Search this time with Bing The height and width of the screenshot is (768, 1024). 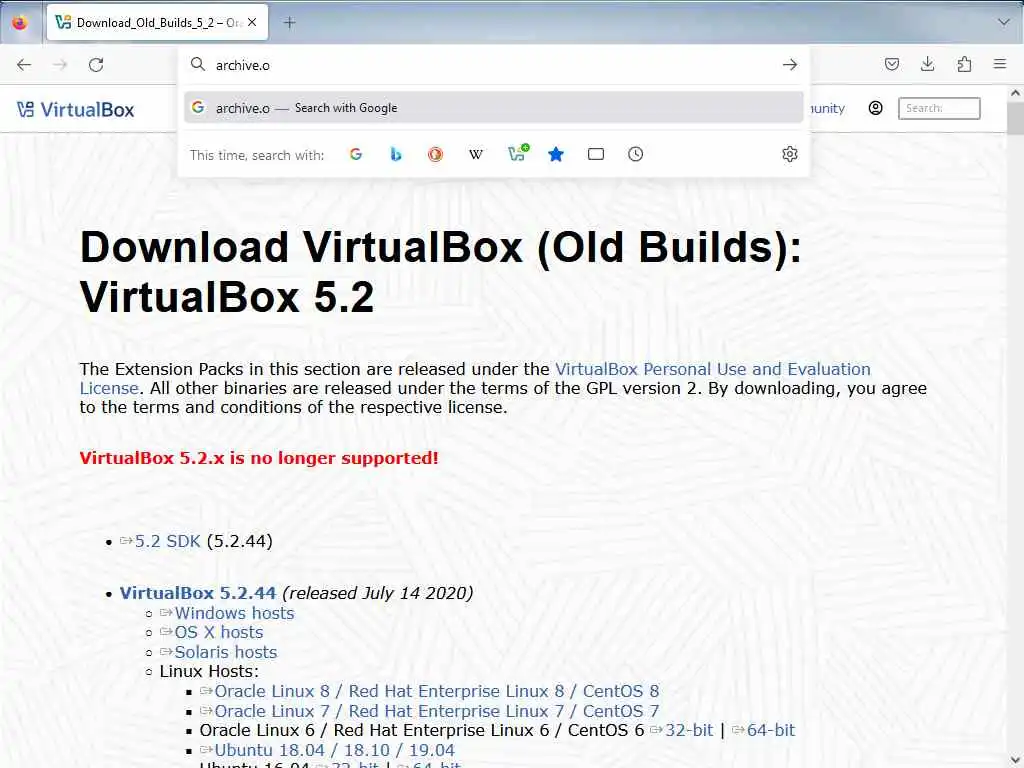(396, 154)
